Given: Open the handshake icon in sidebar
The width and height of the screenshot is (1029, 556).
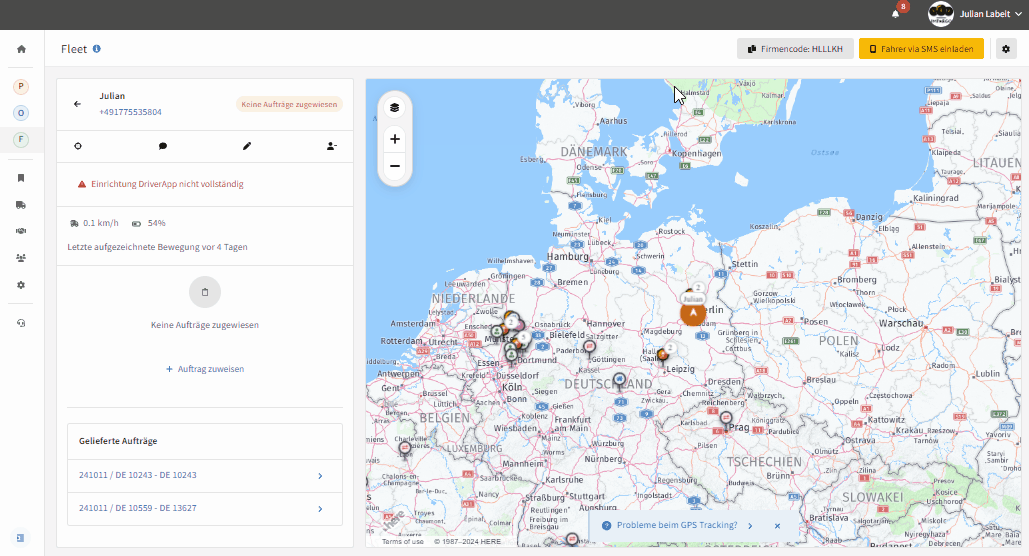Looking at the screenshot, I should 21,231.
